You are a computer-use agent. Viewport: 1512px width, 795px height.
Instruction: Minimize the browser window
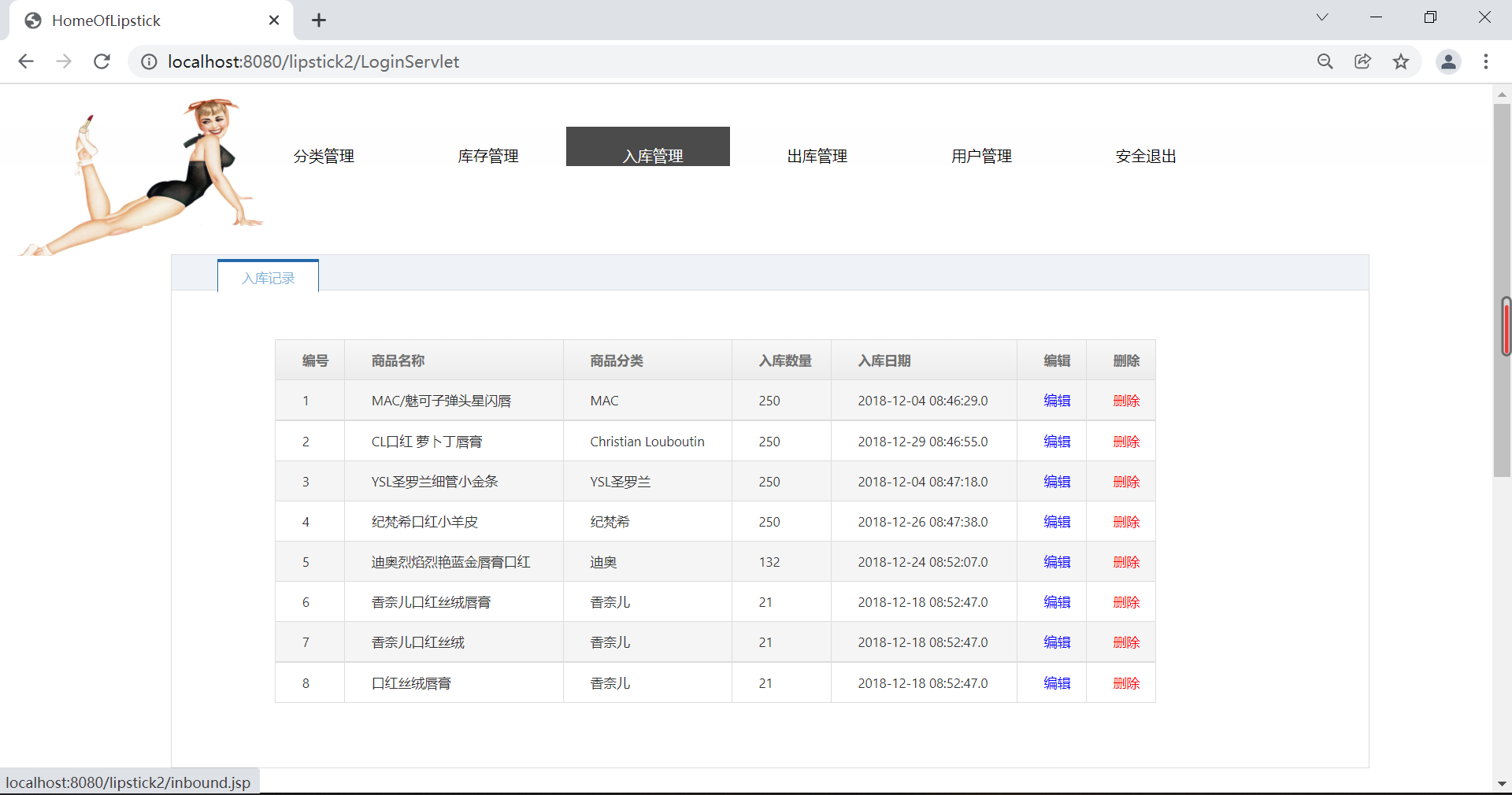[x=1377, y=17]
